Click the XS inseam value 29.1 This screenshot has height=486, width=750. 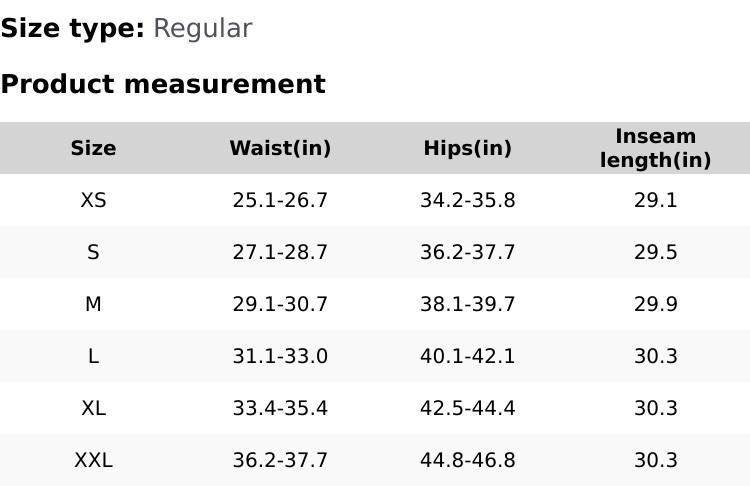(x=655, y=200)
